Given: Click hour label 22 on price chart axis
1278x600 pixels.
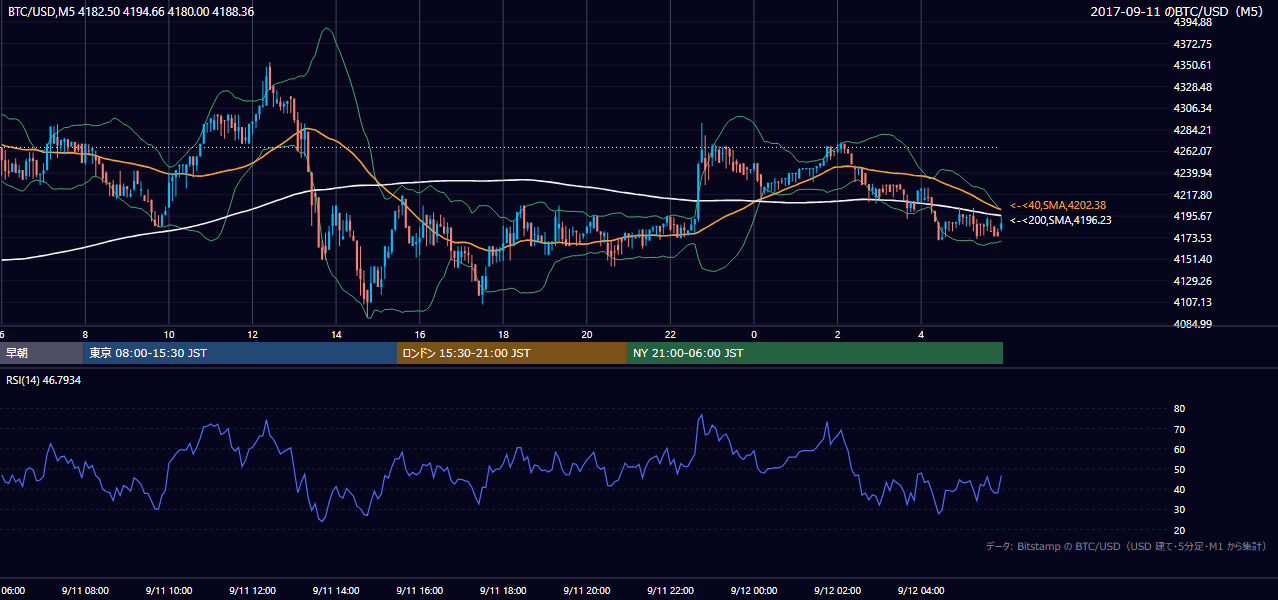Looking at the screenshot, I should click(x=670, y=334).
